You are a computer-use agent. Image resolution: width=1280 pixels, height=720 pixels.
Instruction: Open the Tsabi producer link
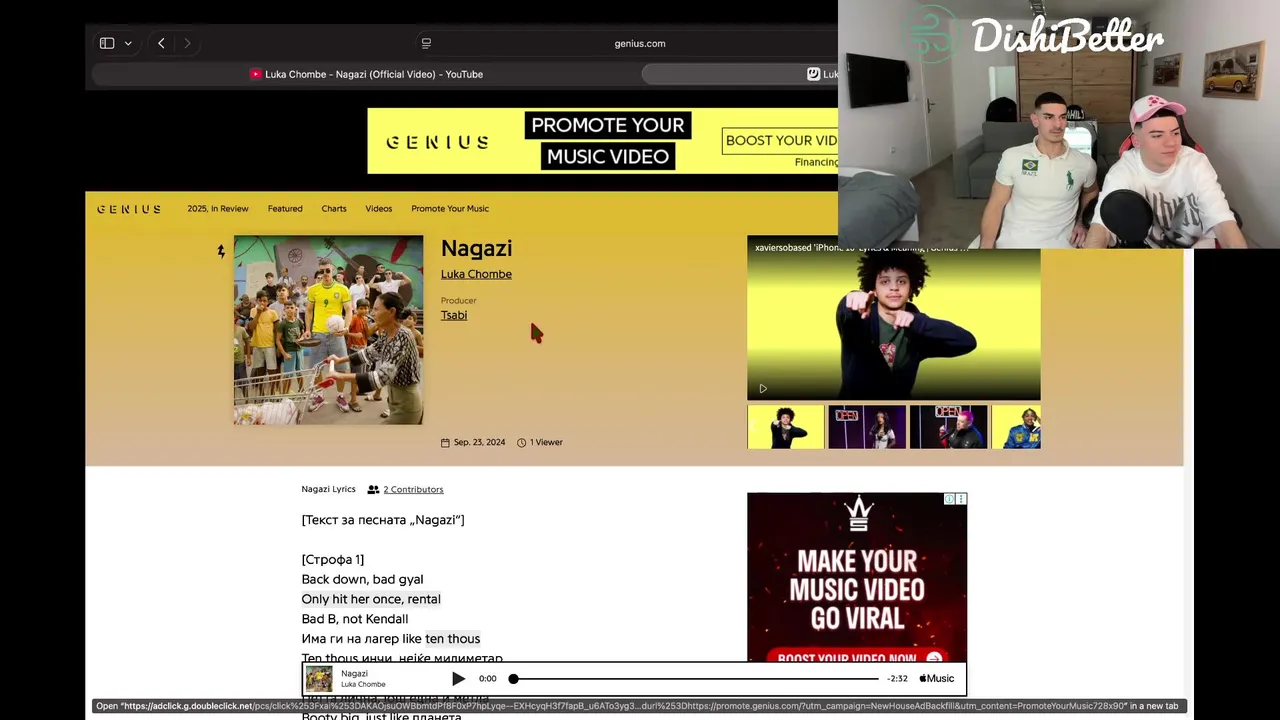point(454,315)
